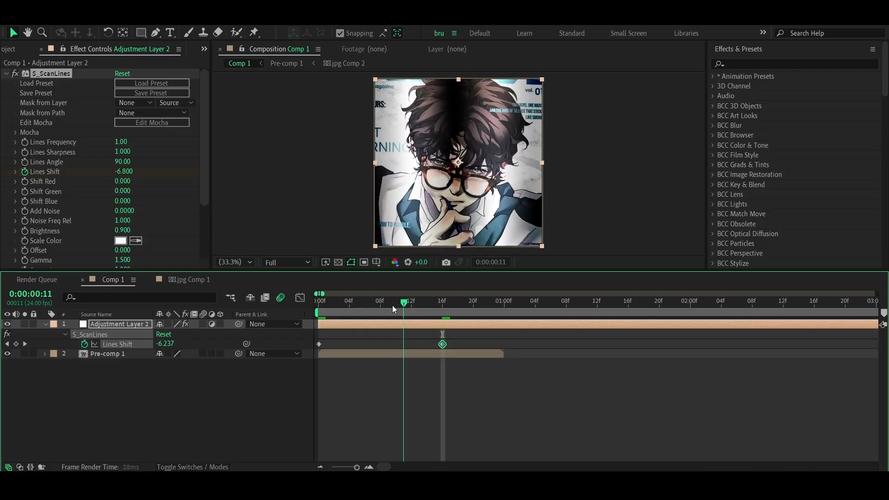Select the Type (T) tool
The width and height of the screenshot is (889, 500).
[170, 33]
